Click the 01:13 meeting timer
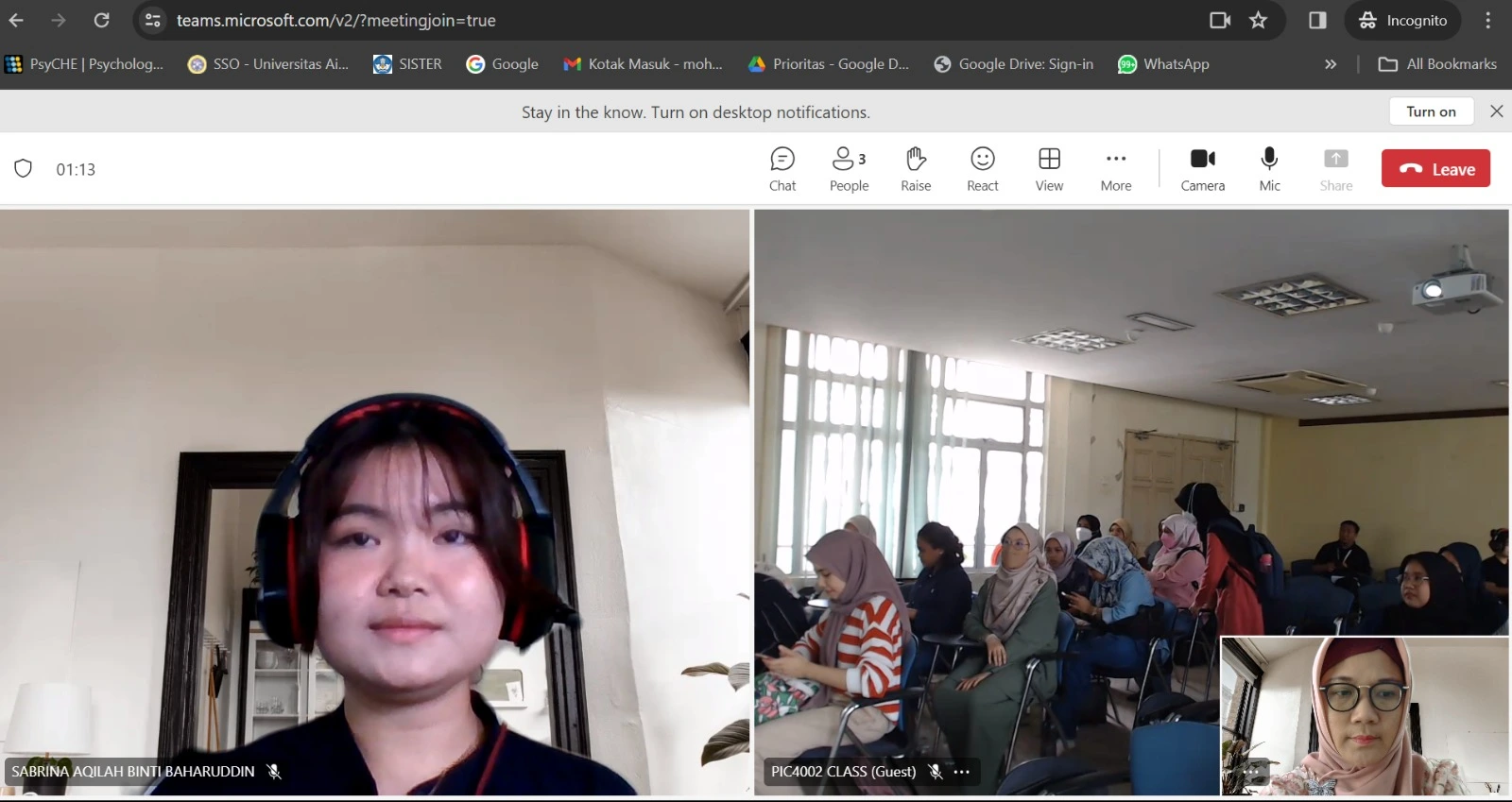1512x802 pixels. (x=76, y=170)
